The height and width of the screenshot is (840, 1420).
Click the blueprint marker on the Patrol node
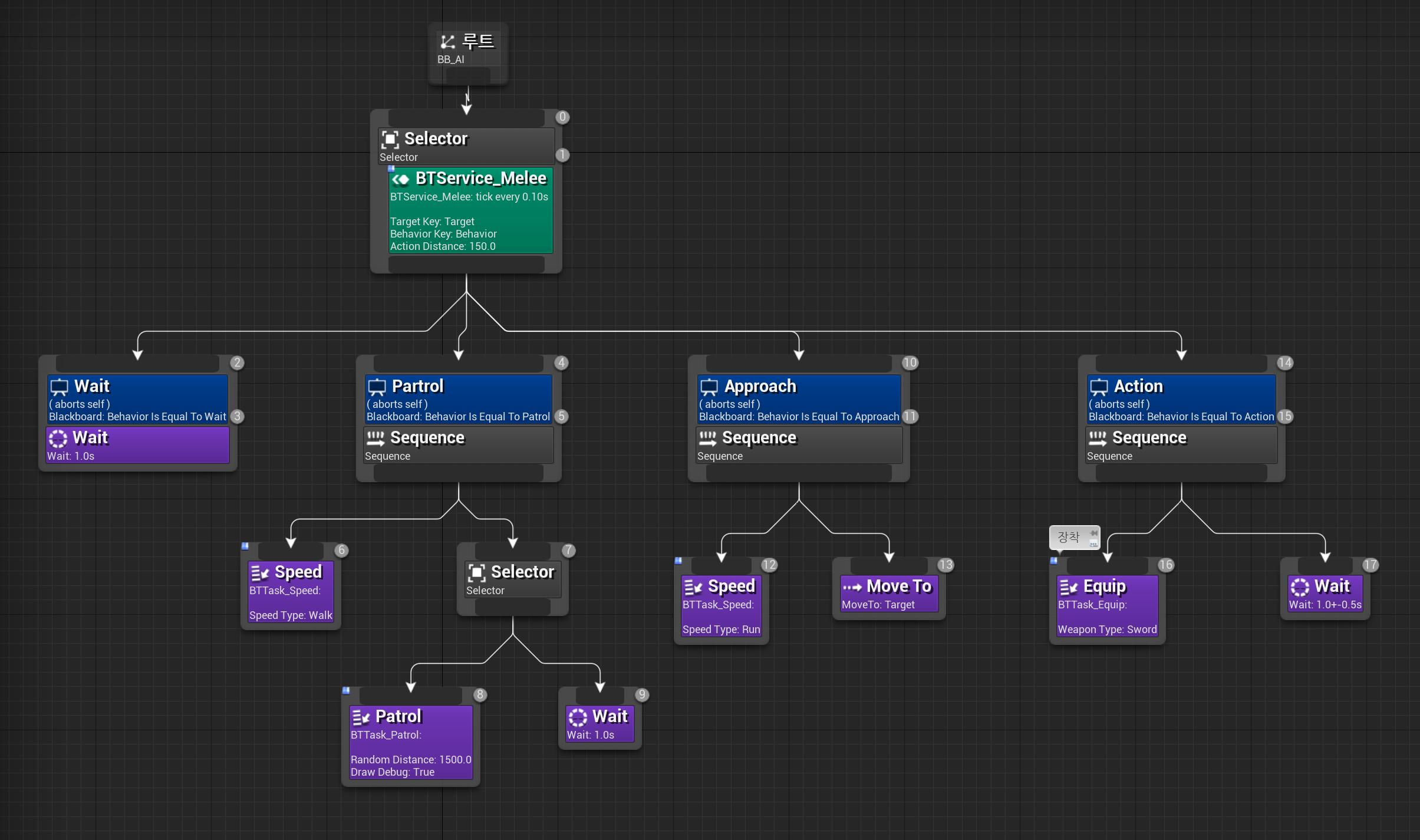[x=346, y=690]
